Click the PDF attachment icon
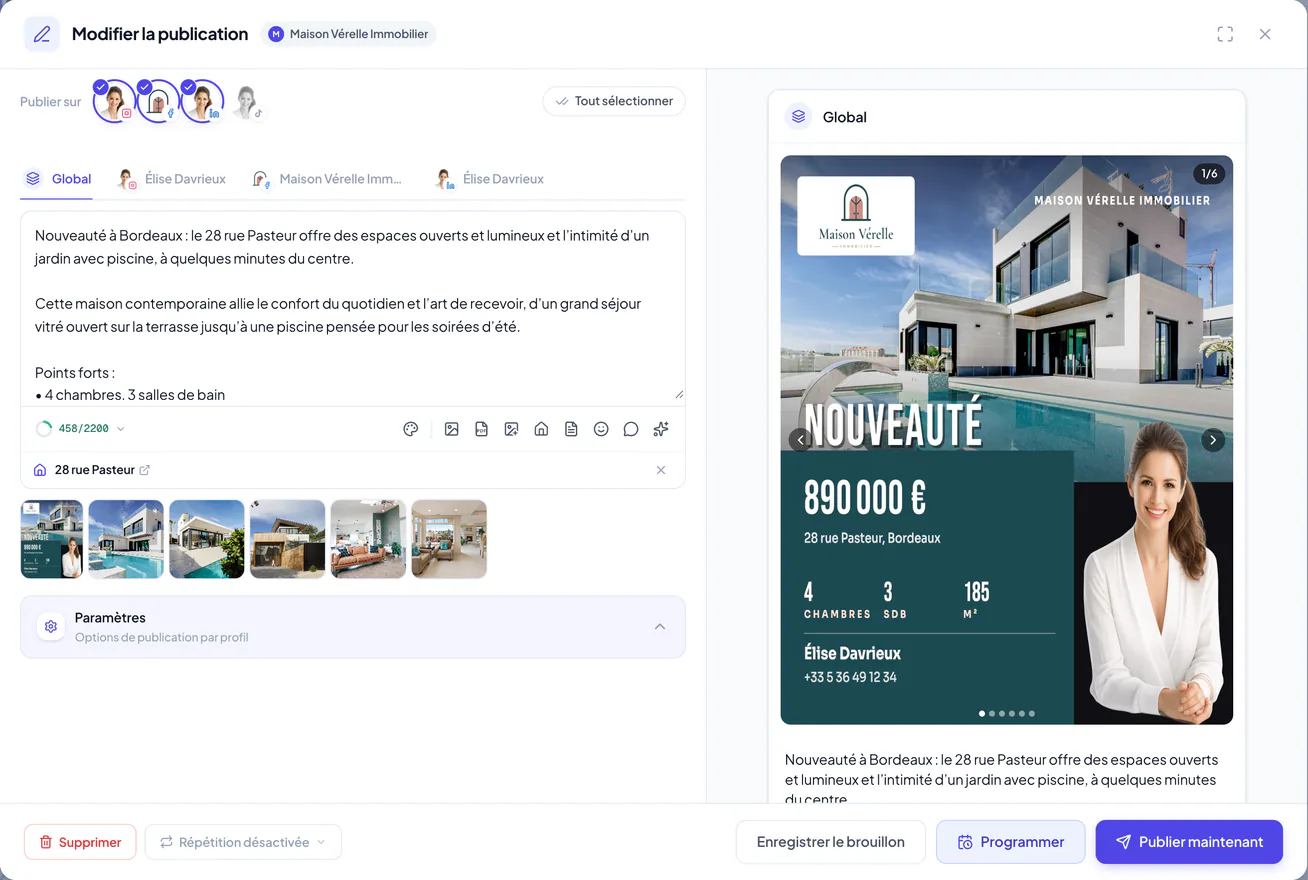This screenshot has width=1308, height=880. [481, 429]
